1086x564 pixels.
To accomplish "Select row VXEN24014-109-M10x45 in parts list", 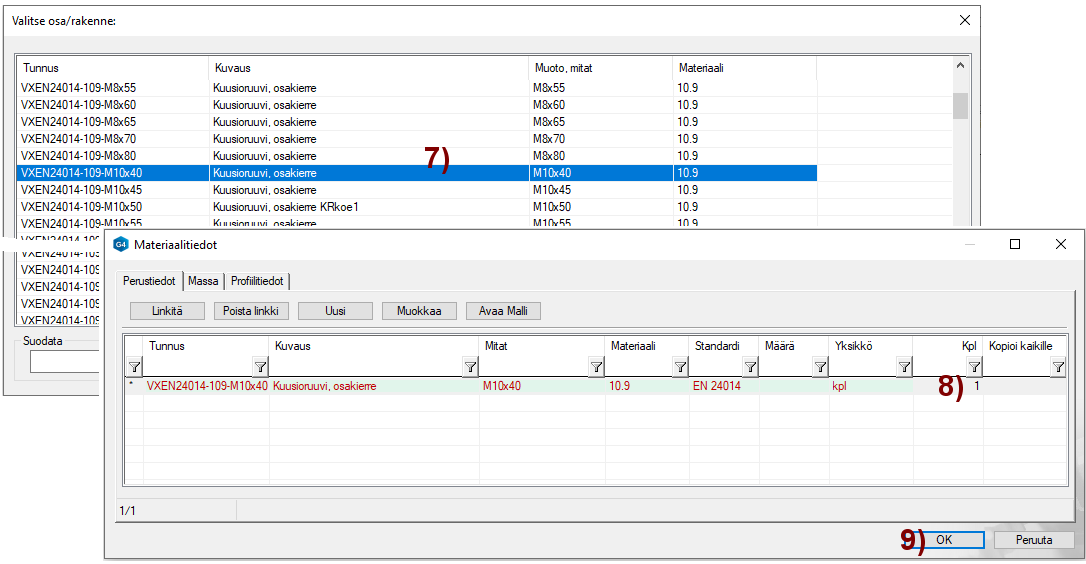I will pyautogui.click(x=81, y=190).
